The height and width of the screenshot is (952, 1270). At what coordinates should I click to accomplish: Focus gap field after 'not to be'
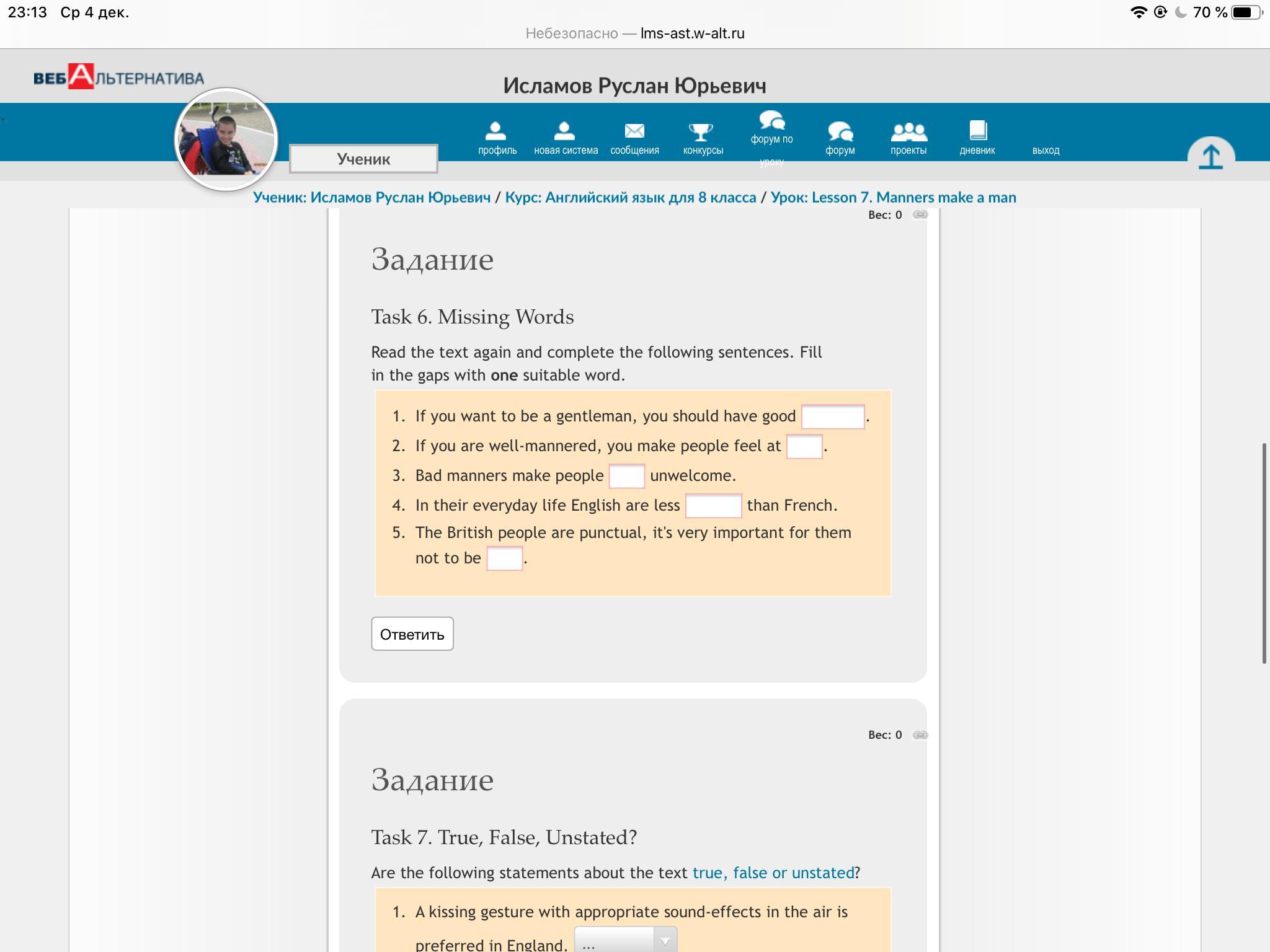click(x=505, y=558)
